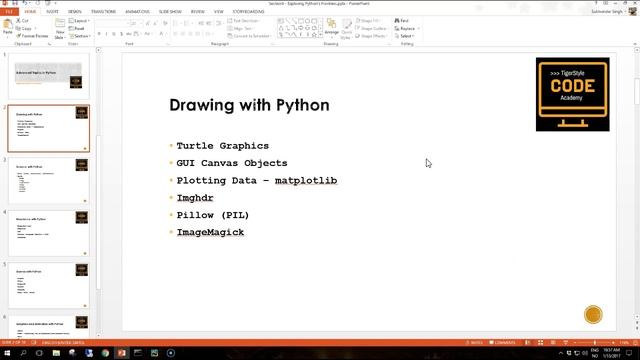Select slide 5 thumbnail in panel

49,286
